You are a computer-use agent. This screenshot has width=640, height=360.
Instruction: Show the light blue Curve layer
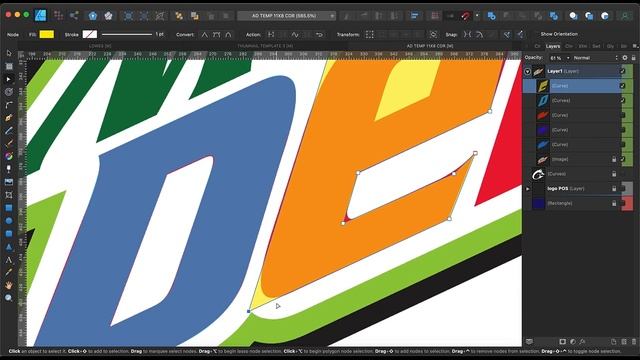point(622,144)
